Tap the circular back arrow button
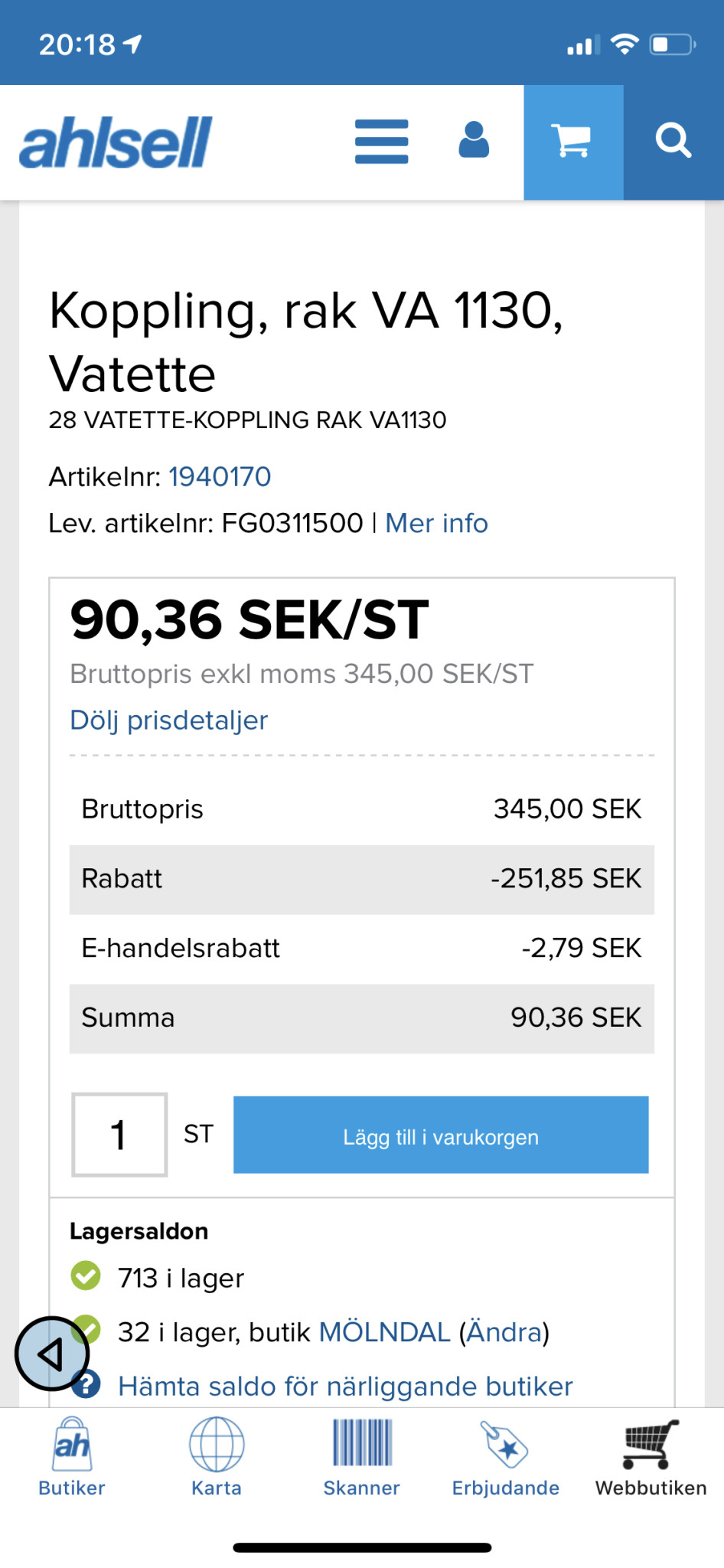Image resolution: width=724 pixels, height=1568 pixels. 51,1354
